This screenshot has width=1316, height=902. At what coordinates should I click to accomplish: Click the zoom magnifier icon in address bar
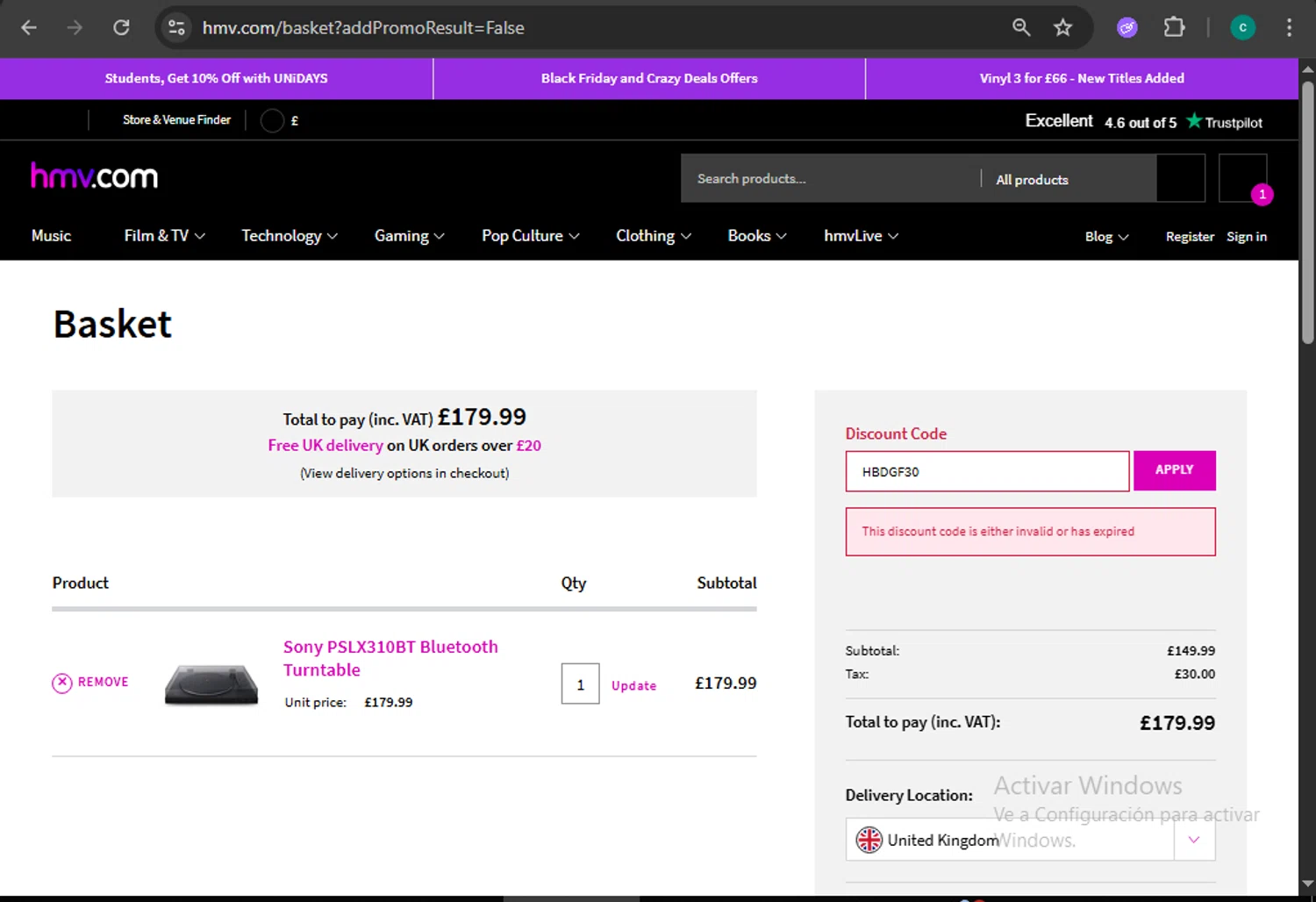[x=1021, y=27]
